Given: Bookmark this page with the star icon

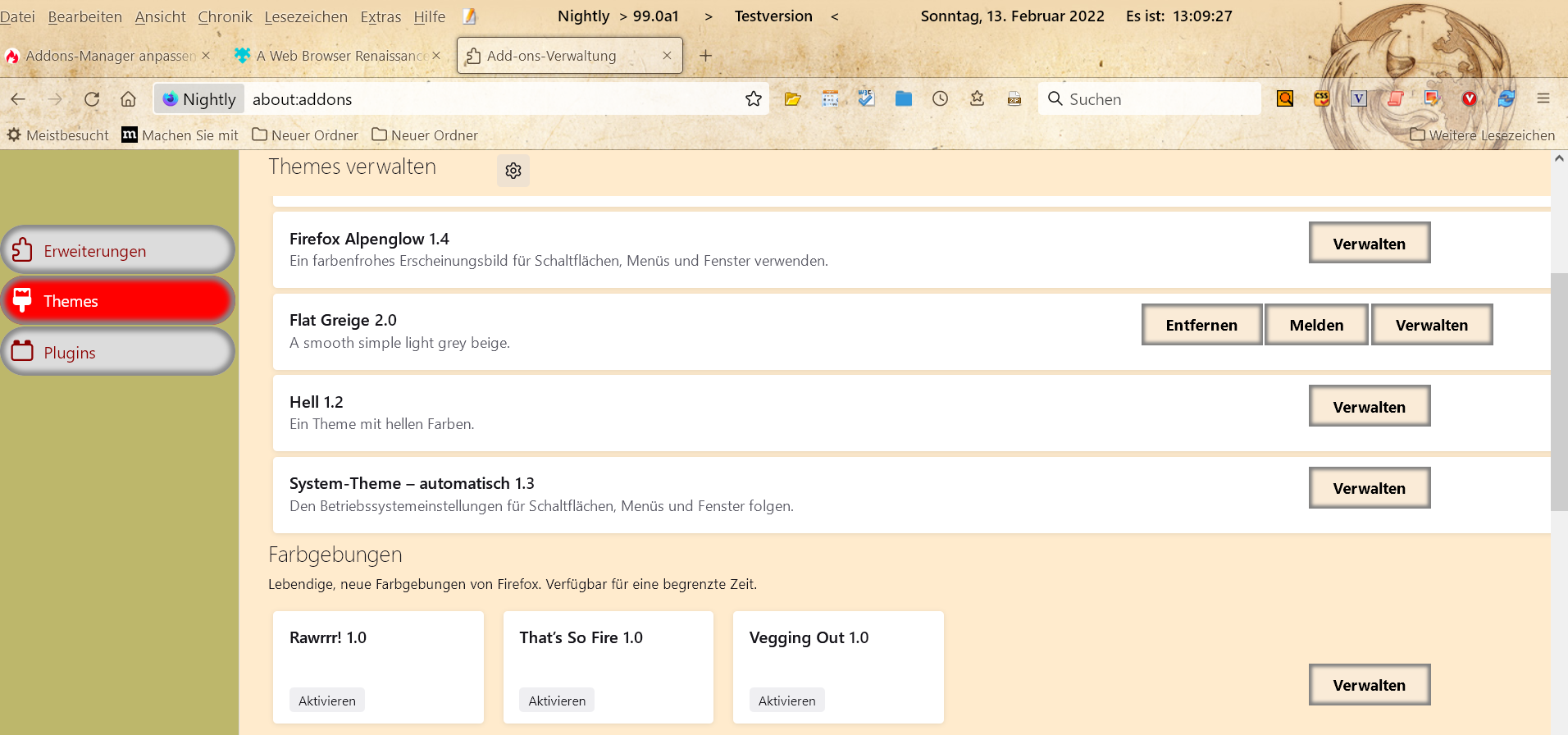Looking at the screenshot, I should (x=754, y=99).
